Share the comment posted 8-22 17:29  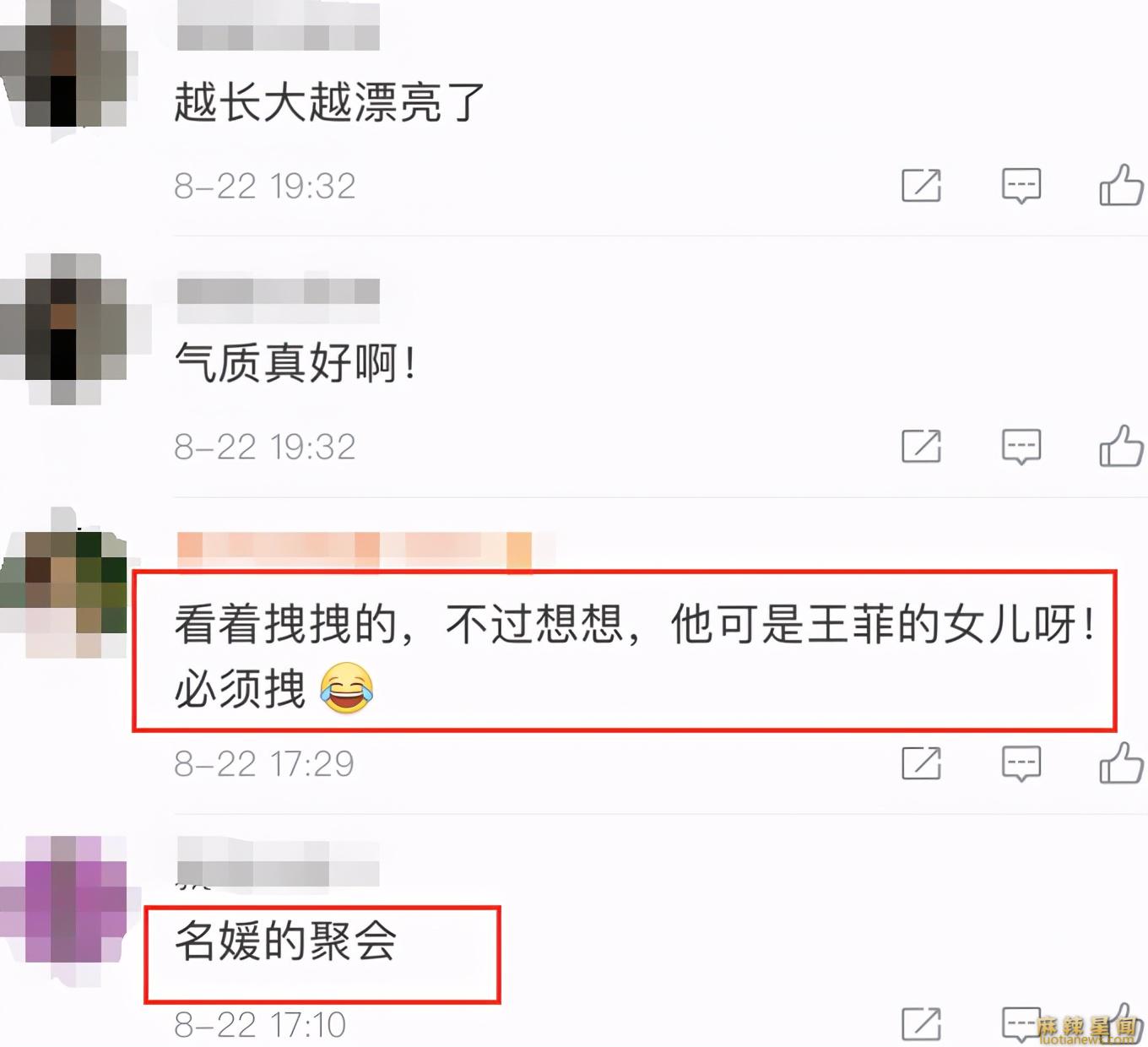921,764
